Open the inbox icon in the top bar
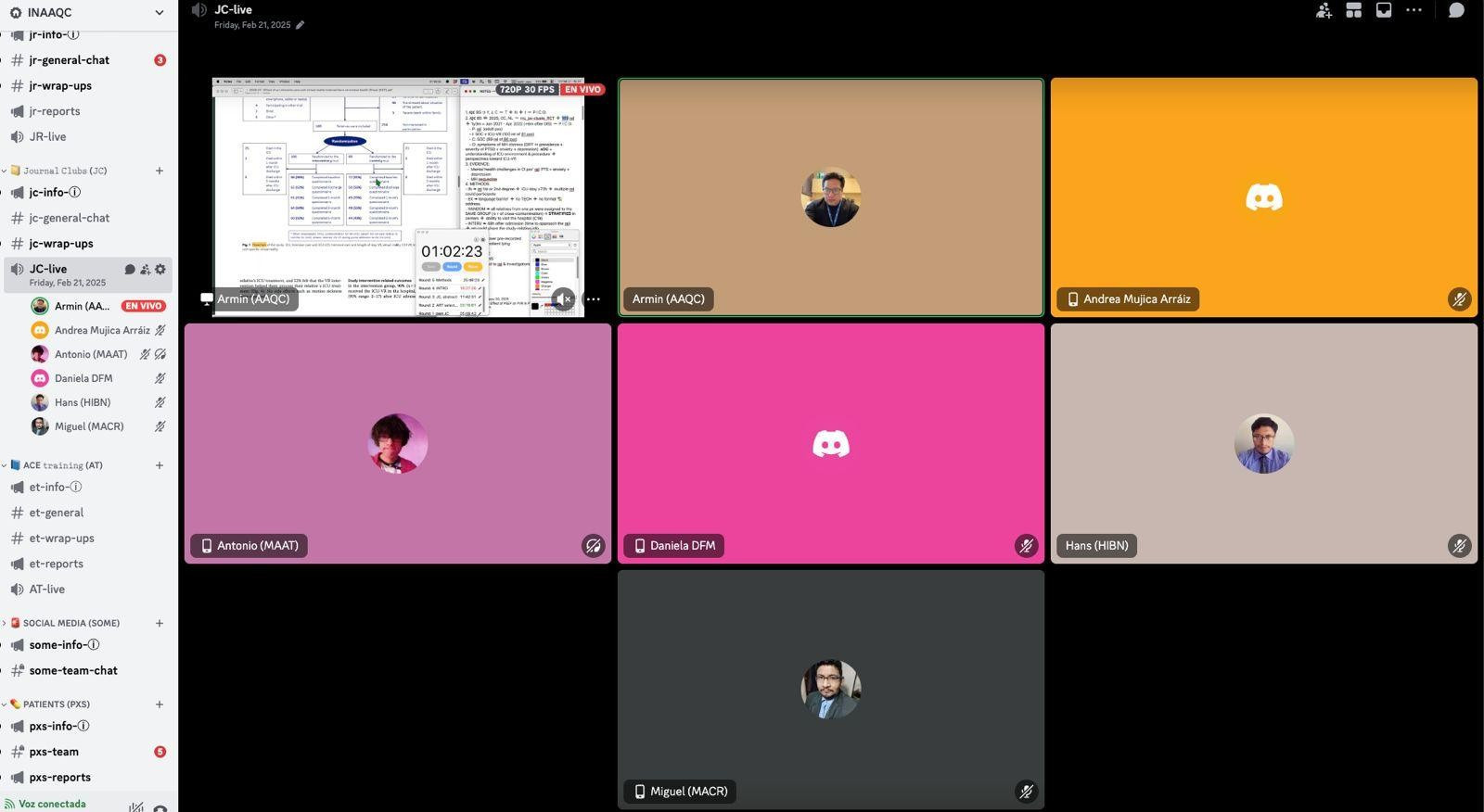The image size is (1484, 812). pos(1383,10)
